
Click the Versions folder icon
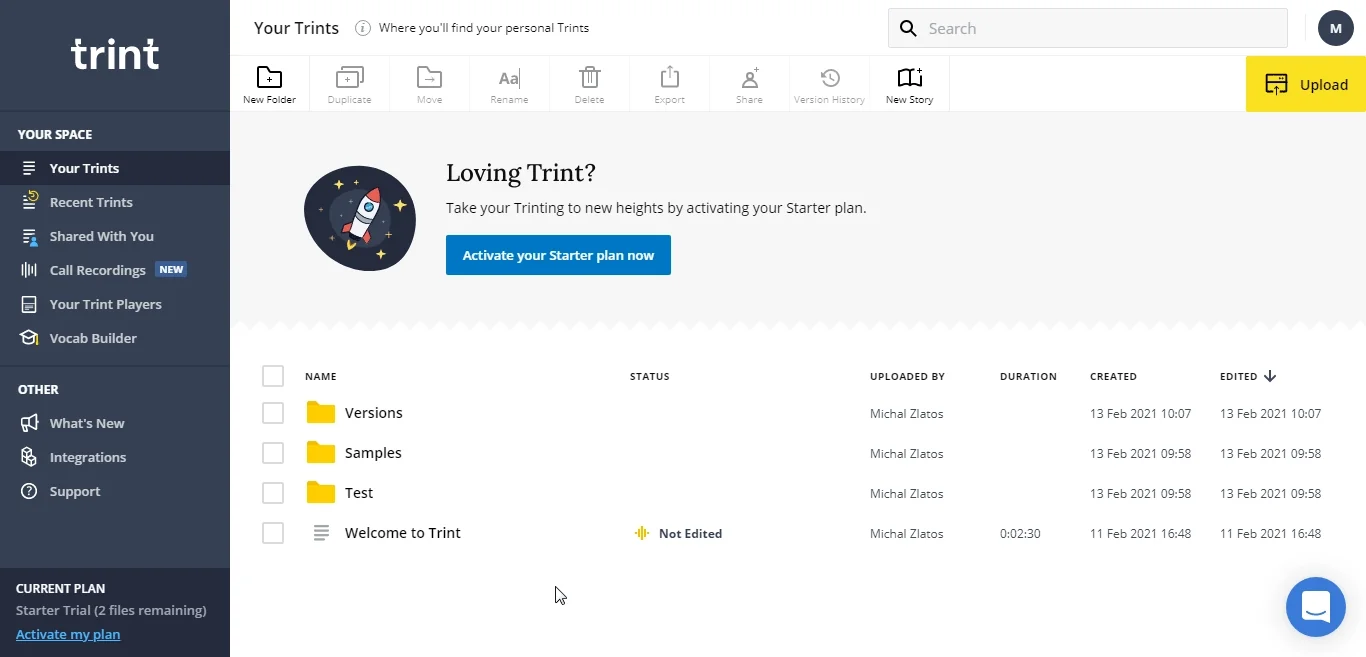[320, 412]
